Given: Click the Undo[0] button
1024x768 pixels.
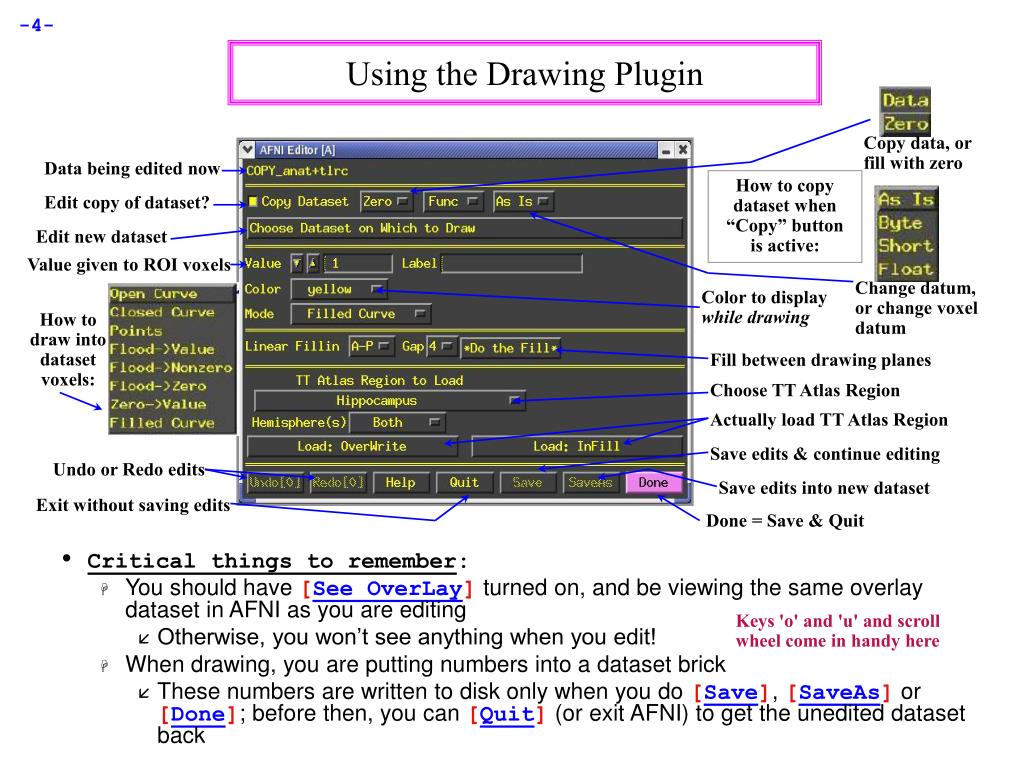Looking at the screenshot, I should click(x=275, y=483).
